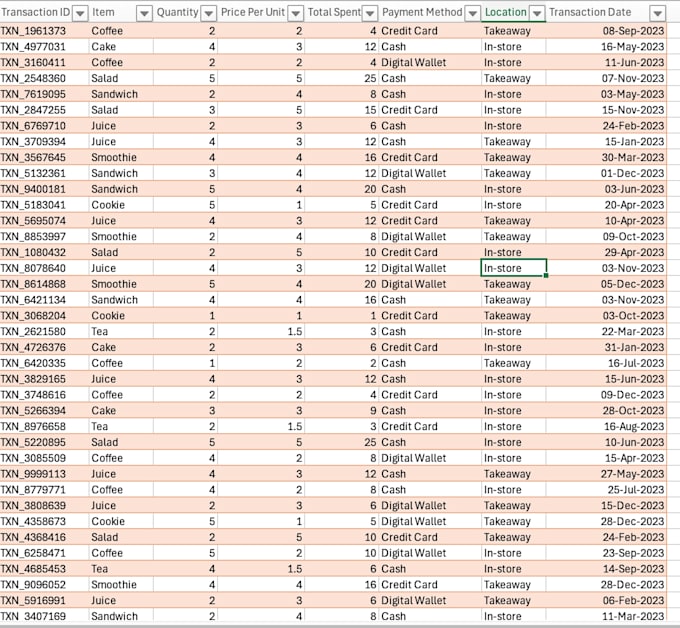Image resolution: width=680 pixels, height=628 pixels.
Task: Select the date cell 23-Sep-2023
Action: pyautogui.click(x=606, y=553)
